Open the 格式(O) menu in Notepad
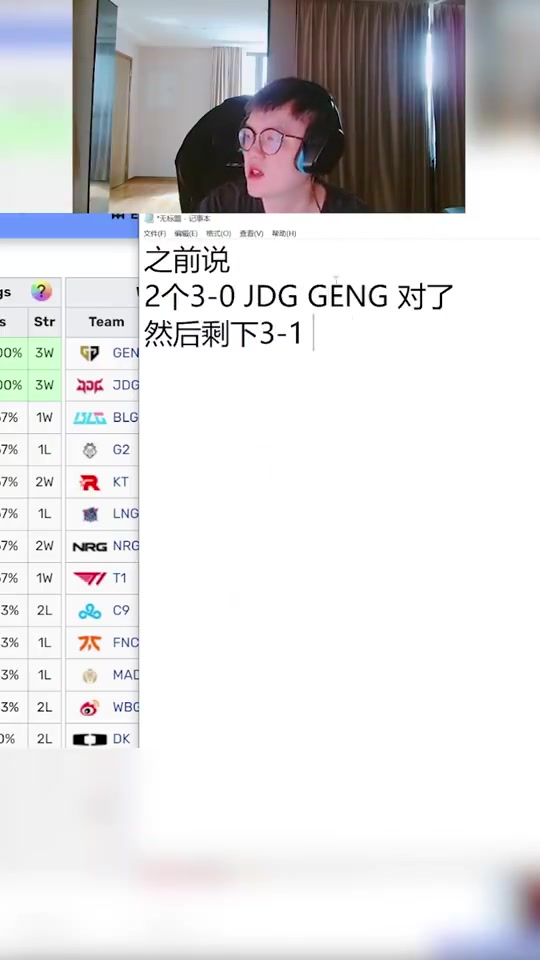The image size is (540, 960). (219, 234)
